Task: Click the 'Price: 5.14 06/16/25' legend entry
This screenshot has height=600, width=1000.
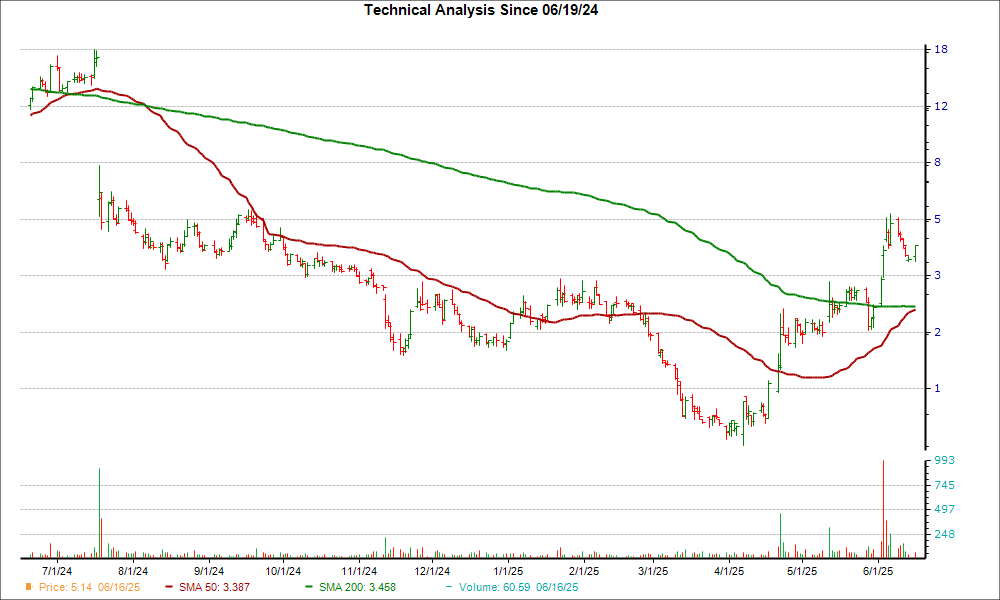Action: pos(89,587)
